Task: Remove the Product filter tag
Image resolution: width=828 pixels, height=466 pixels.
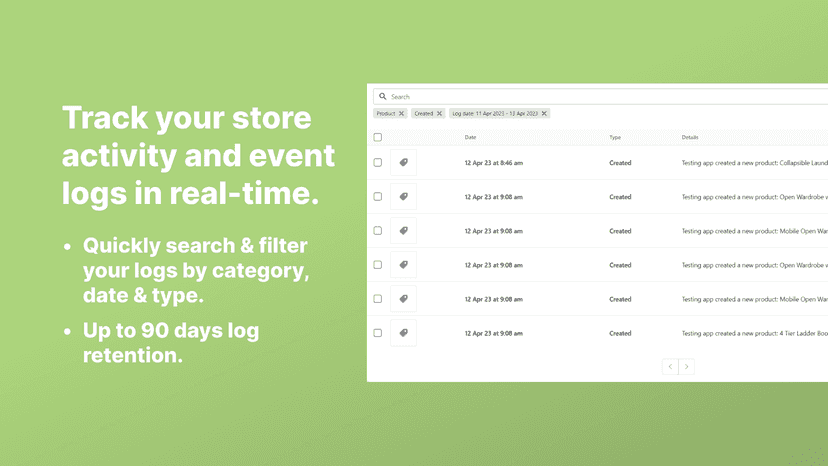Action: click(x=401, y=114)
